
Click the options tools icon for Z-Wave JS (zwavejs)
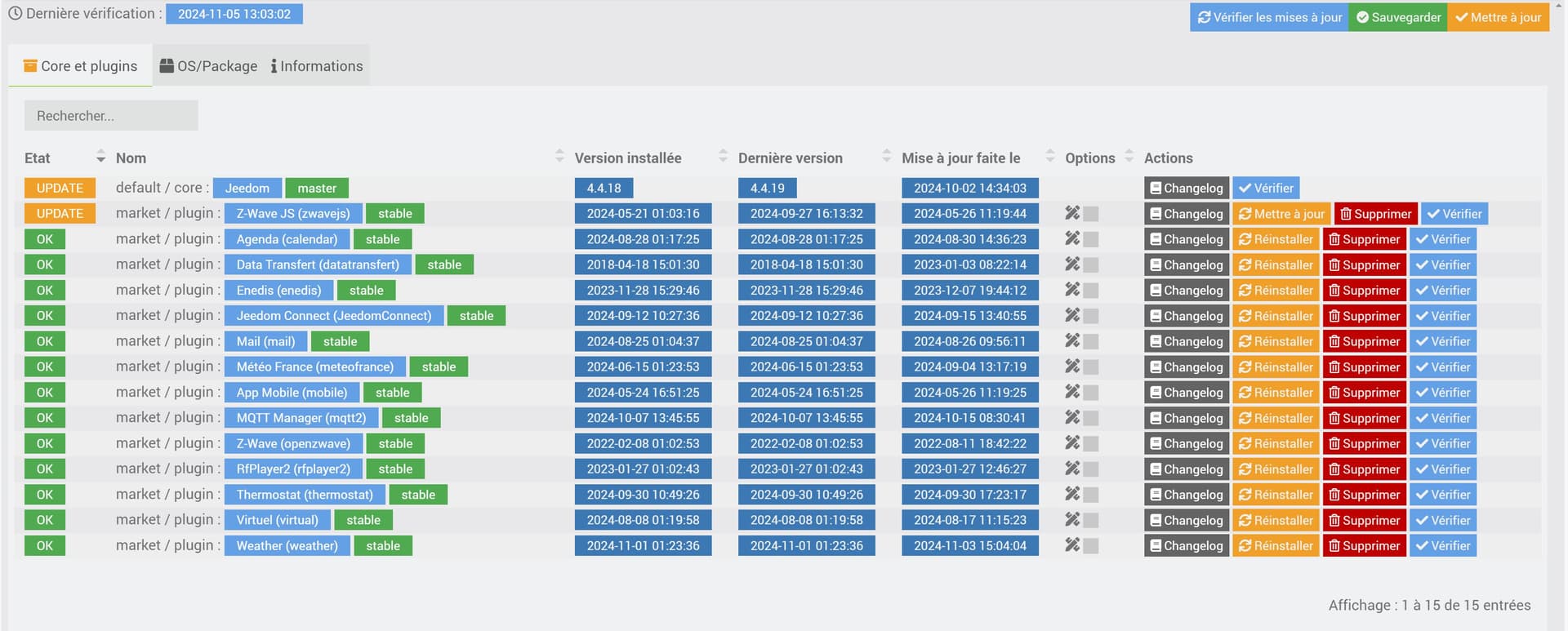[x=1072, y=213]
